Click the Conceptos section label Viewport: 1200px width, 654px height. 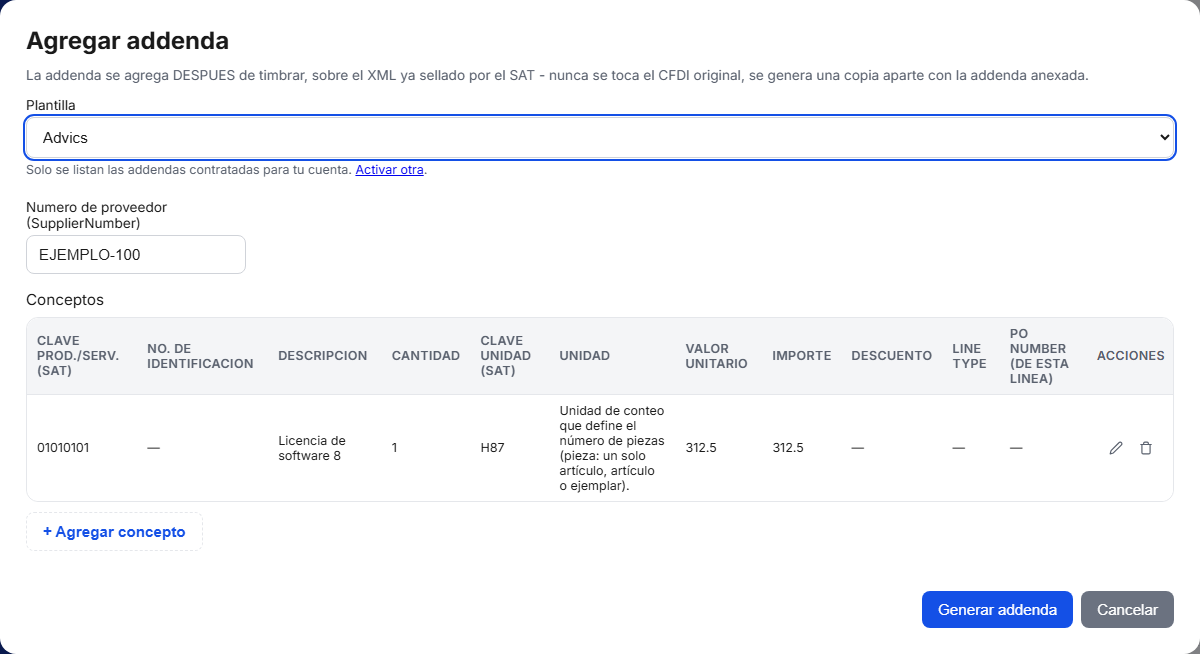[x=65, y=299]
